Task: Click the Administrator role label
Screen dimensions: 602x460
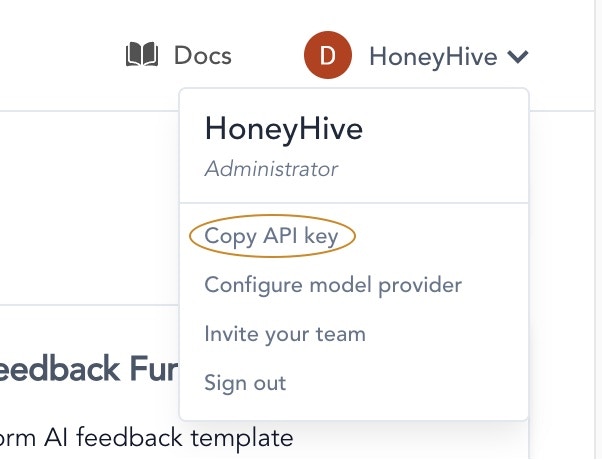Action: pos(271,169)
